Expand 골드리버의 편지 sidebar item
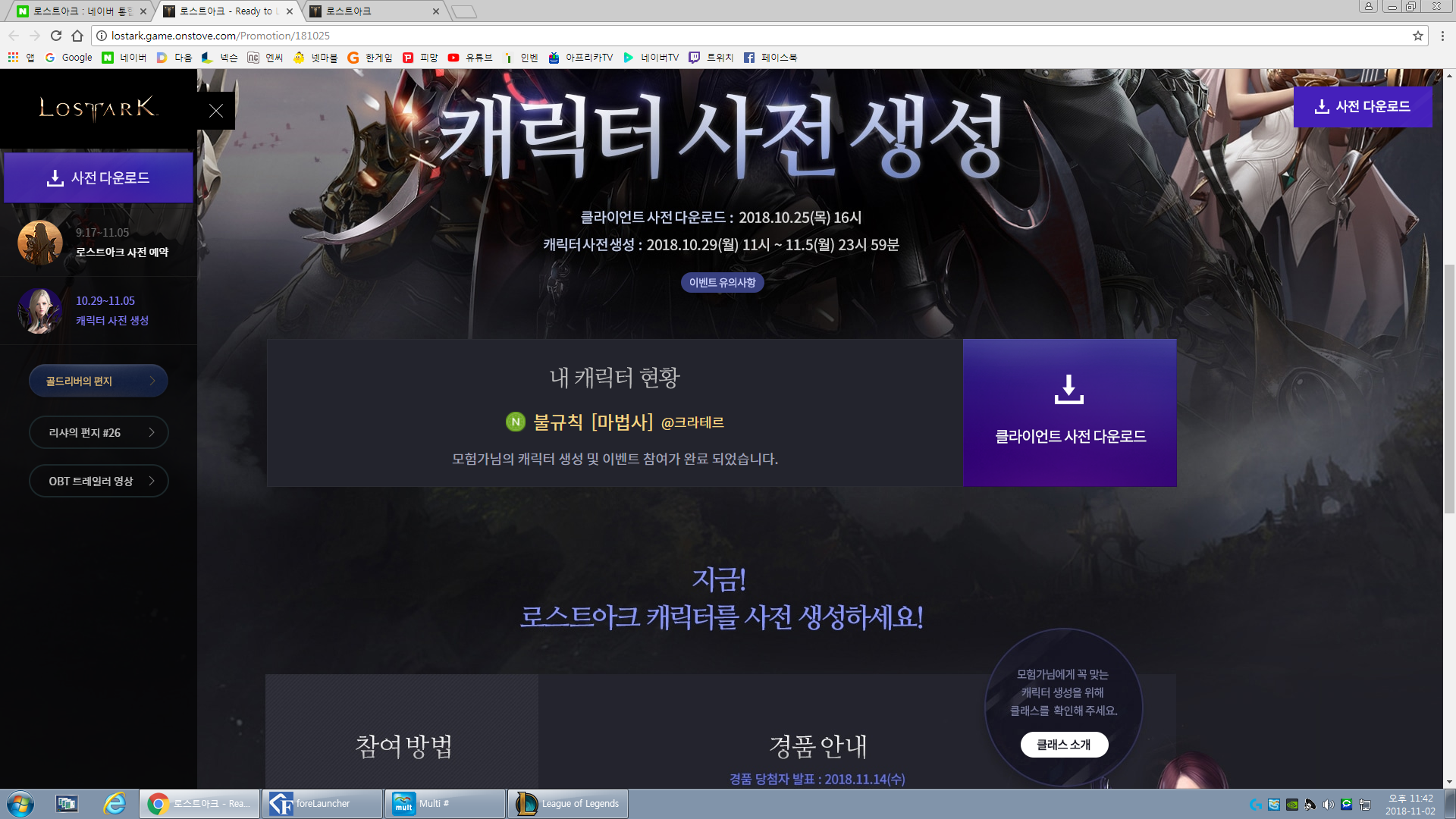 click(x=99, y=381)
